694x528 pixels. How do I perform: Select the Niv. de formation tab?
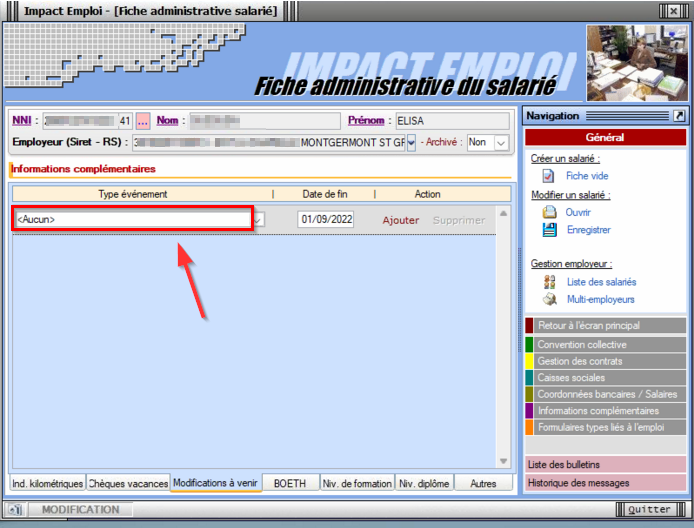point(357,483)
